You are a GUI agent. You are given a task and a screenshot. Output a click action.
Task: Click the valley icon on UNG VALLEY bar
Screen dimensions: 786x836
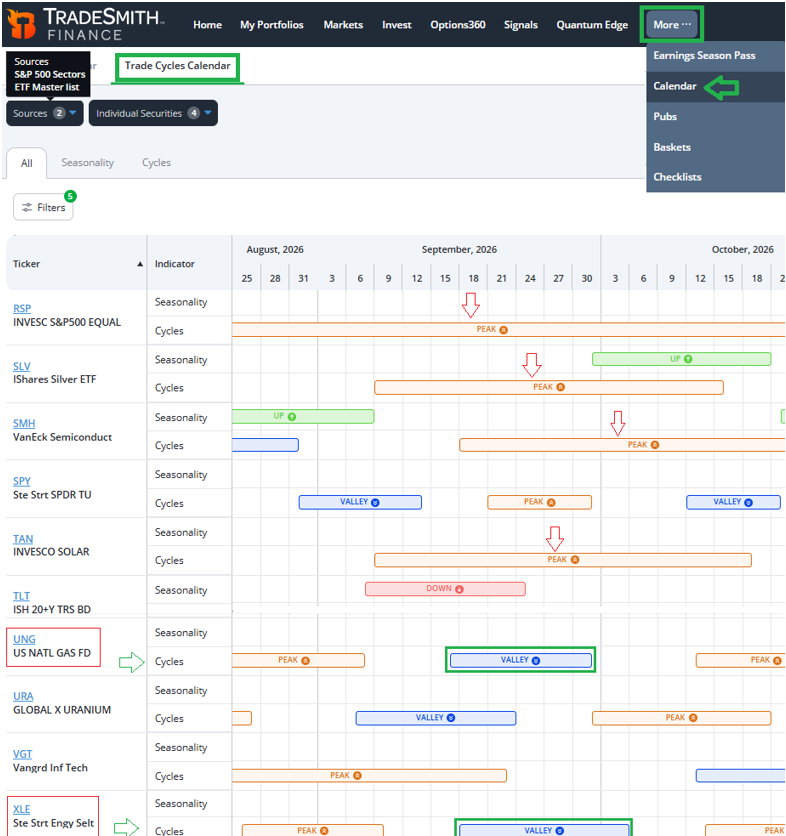[536, 661]
